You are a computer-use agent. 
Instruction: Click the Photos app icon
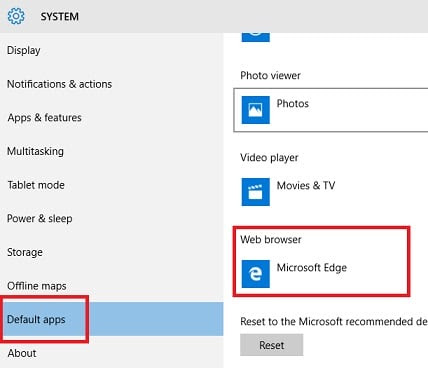click(x=256, y=110)
